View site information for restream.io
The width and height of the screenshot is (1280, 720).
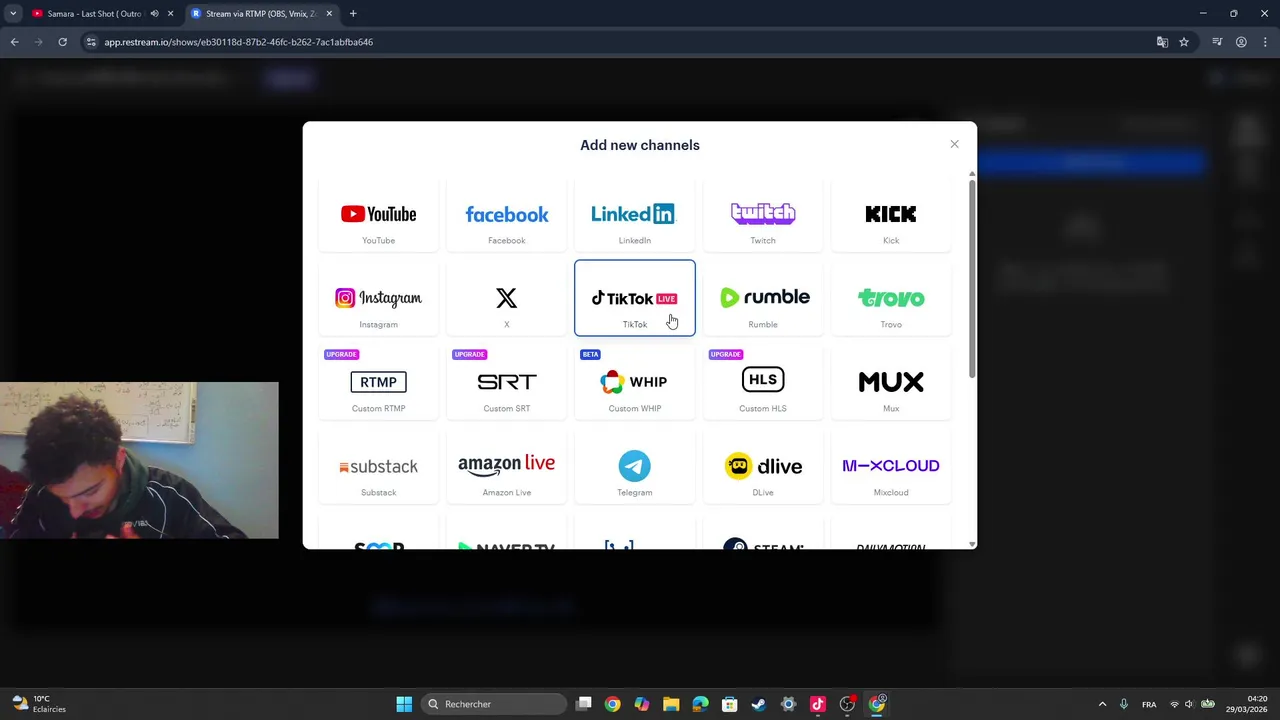(91, 42)
